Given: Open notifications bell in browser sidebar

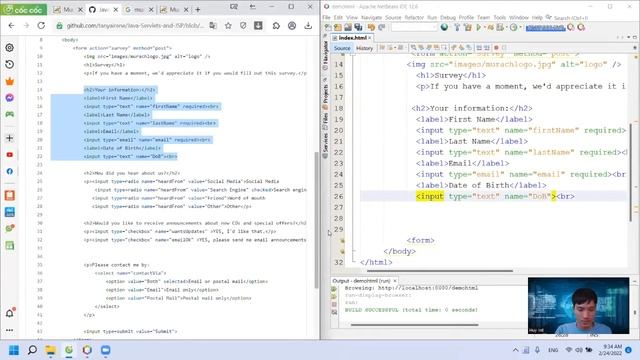Looking at the screenshot, I should (x=9, y=313).
